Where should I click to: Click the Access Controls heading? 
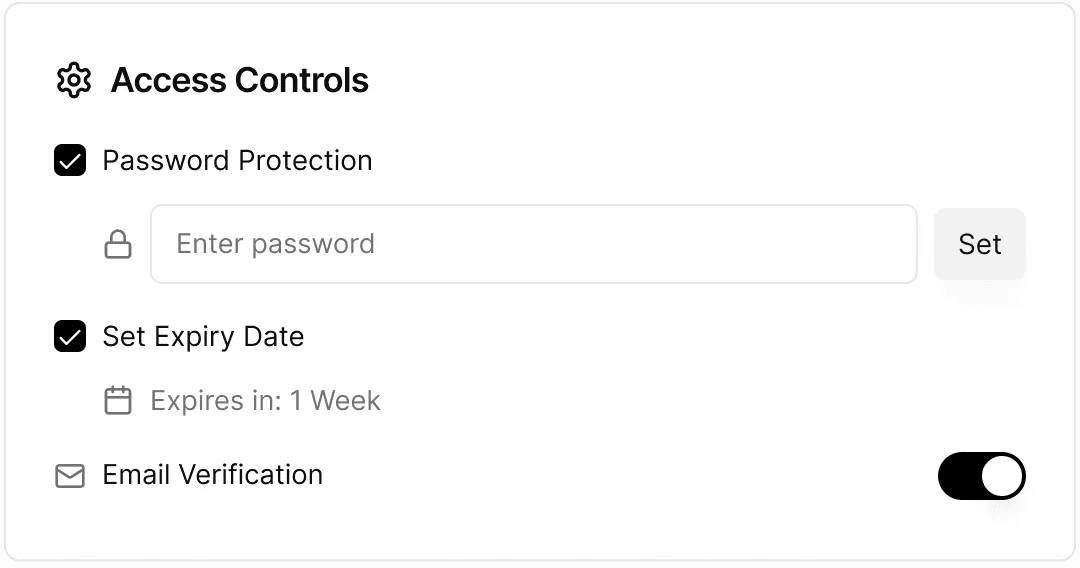(x=239, y=81)
